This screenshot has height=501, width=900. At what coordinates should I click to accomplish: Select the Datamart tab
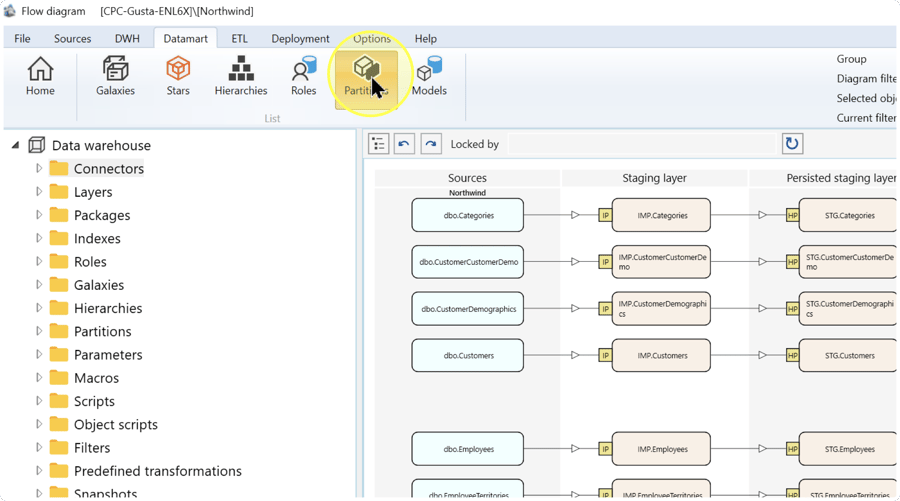185,38
